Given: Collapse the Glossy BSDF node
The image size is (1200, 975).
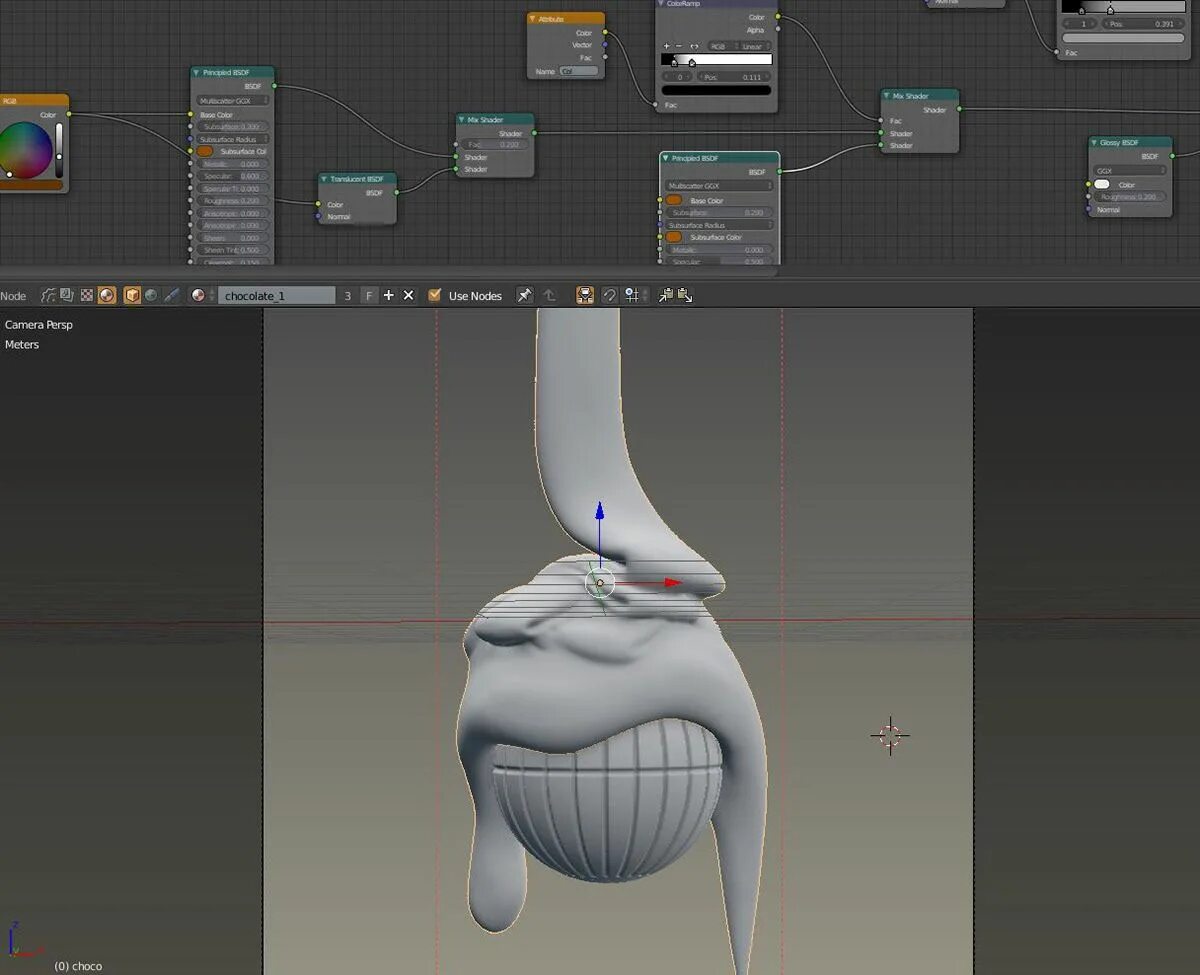Looking at the screenshot, I should pyautogui.click(x=1095, y=143).
